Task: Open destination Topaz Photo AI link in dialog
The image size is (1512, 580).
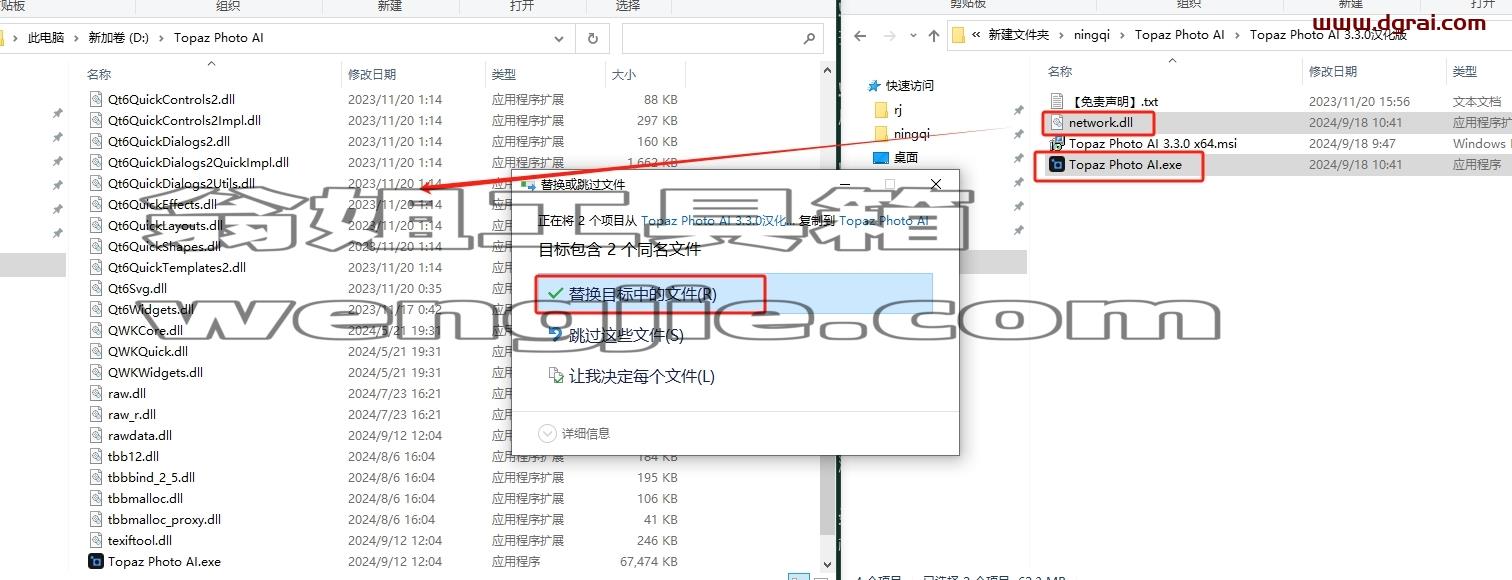Action: (884, 220)
